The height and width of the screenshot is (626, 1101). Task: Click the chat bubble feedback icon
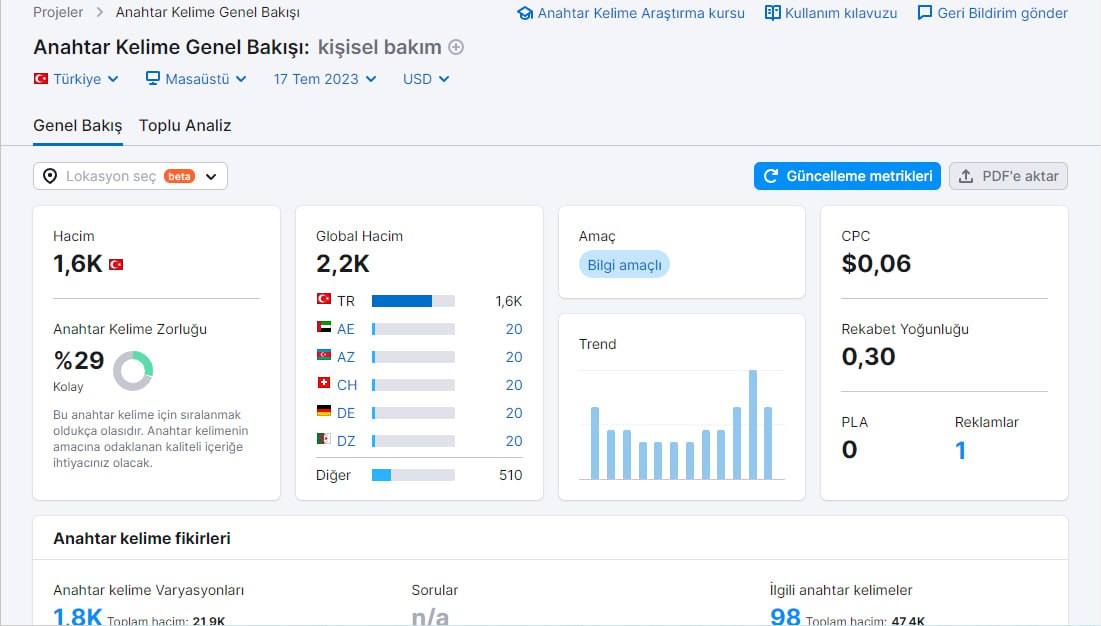(925, 13)
